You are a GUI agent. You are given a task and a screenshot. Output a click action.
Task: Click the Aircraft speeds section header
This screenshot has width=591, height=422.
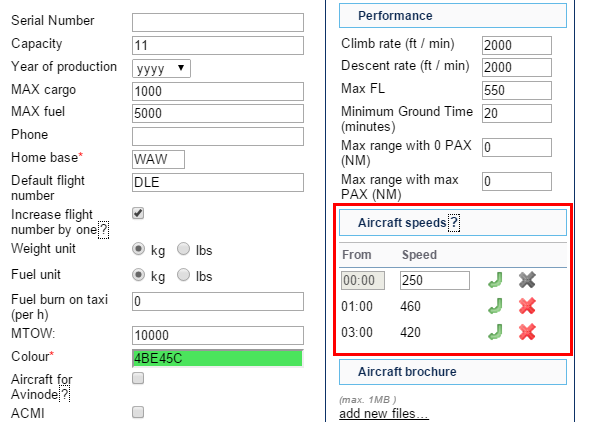tap(453, 223)
